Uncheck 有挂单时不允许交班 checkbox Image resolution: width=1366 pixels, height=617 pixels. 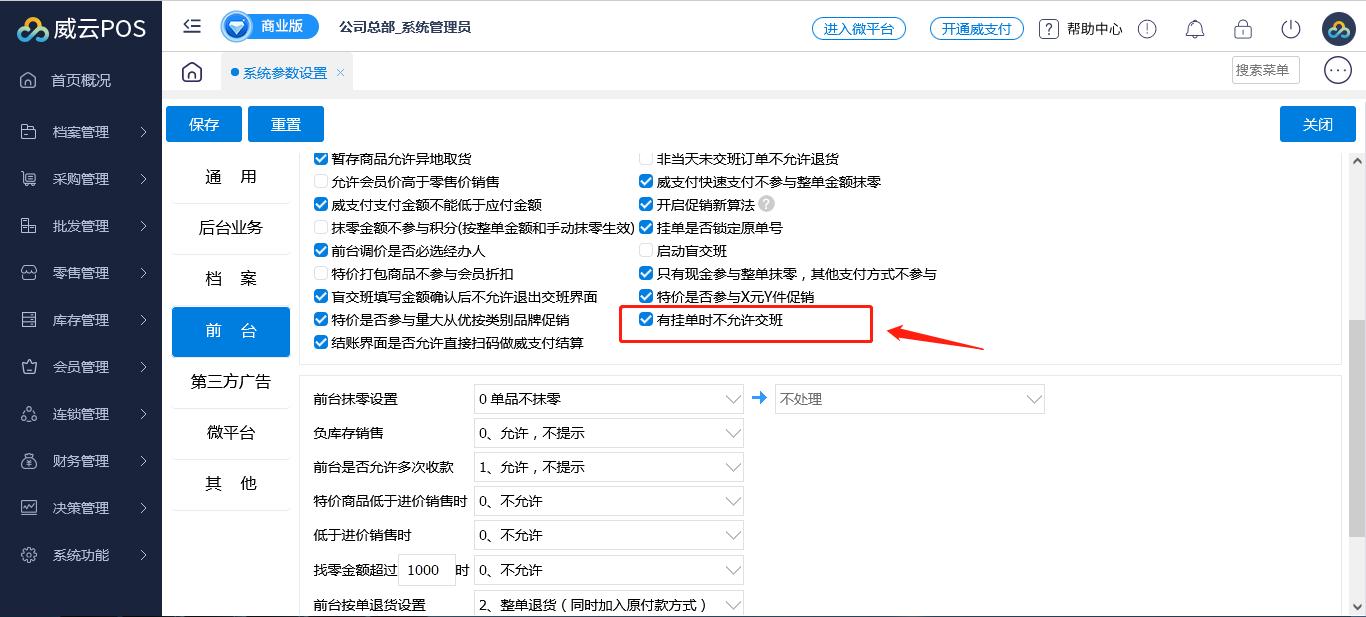(646, 320)
